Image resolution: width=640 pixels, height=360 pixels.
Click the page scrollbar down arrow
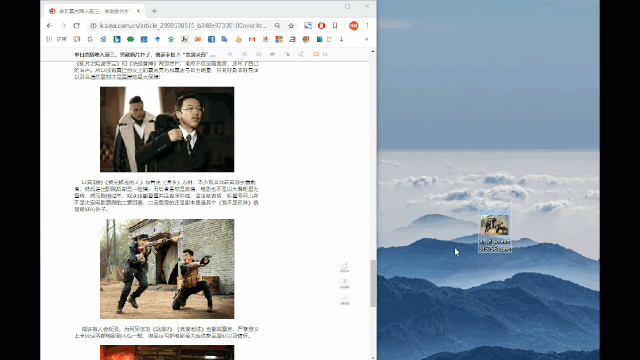(x=373, y=358)
